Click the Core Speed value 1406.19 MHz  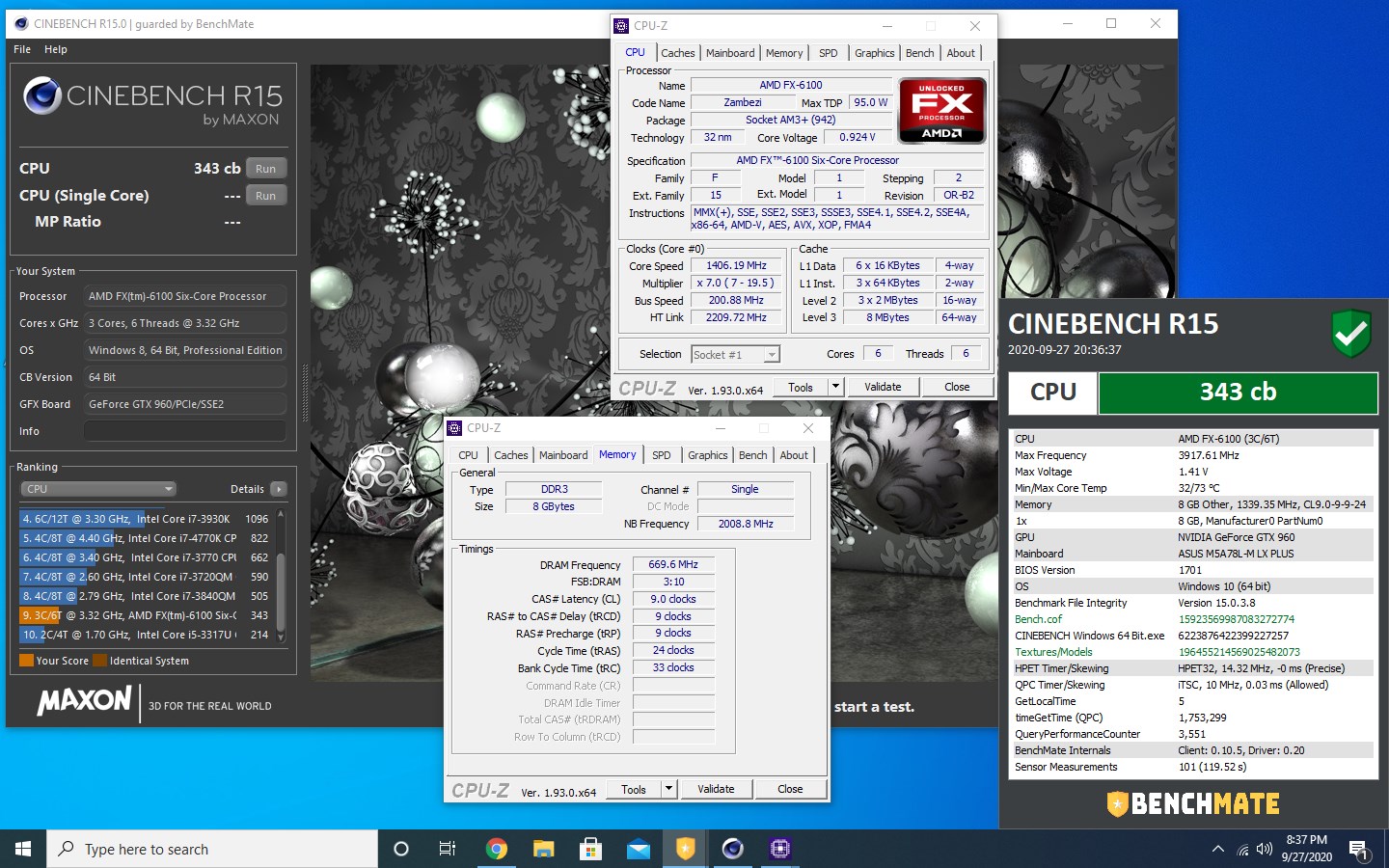coord(736,265)
